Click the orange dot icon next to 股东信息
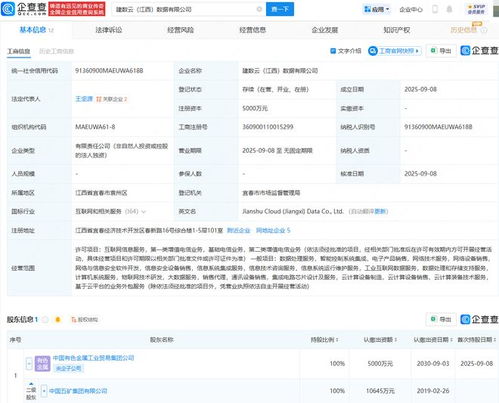Viewport: 499px width, 403px height. pyautogui.click(x=58, y=320)
